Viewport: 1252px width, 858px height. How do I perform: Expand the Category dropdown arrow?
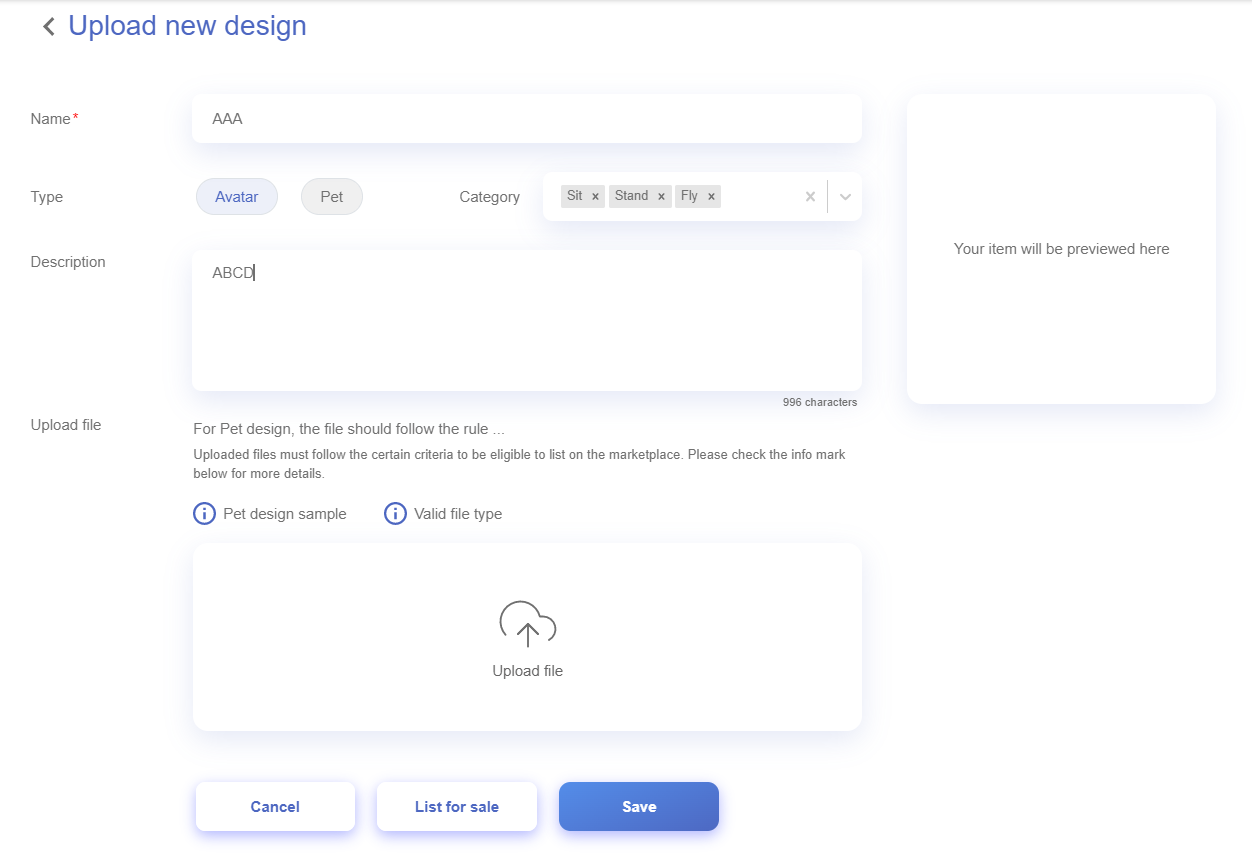(845, 197)
